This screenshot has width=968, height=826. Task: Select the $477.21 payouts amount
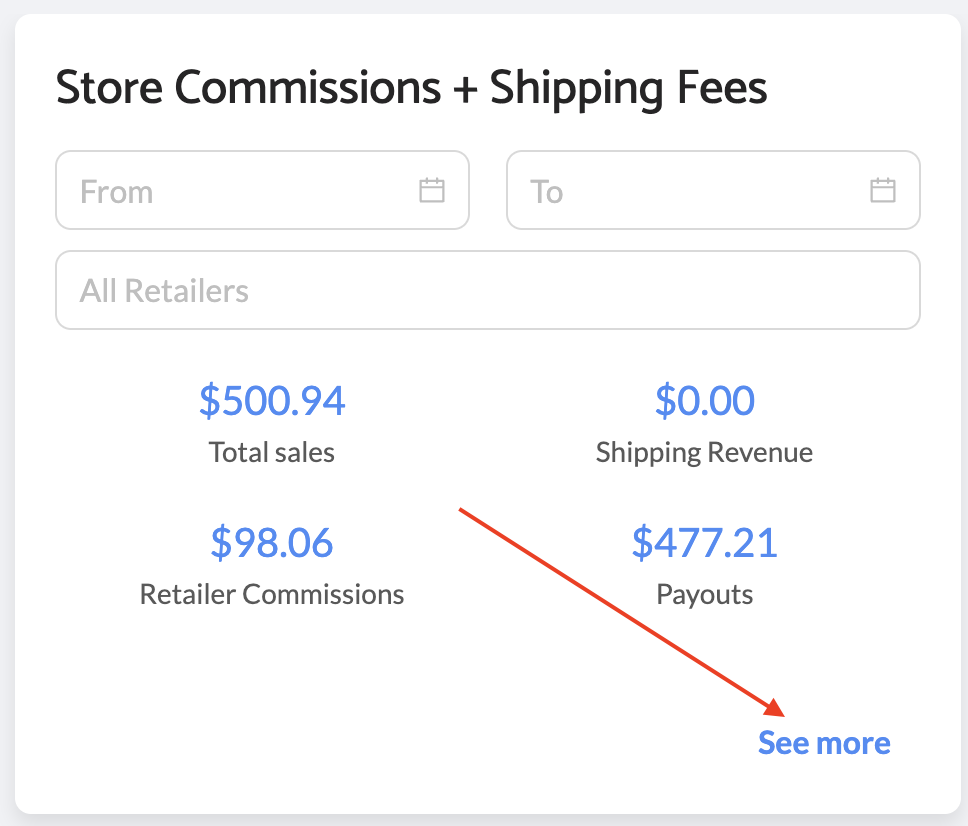(x=704, y=542)
